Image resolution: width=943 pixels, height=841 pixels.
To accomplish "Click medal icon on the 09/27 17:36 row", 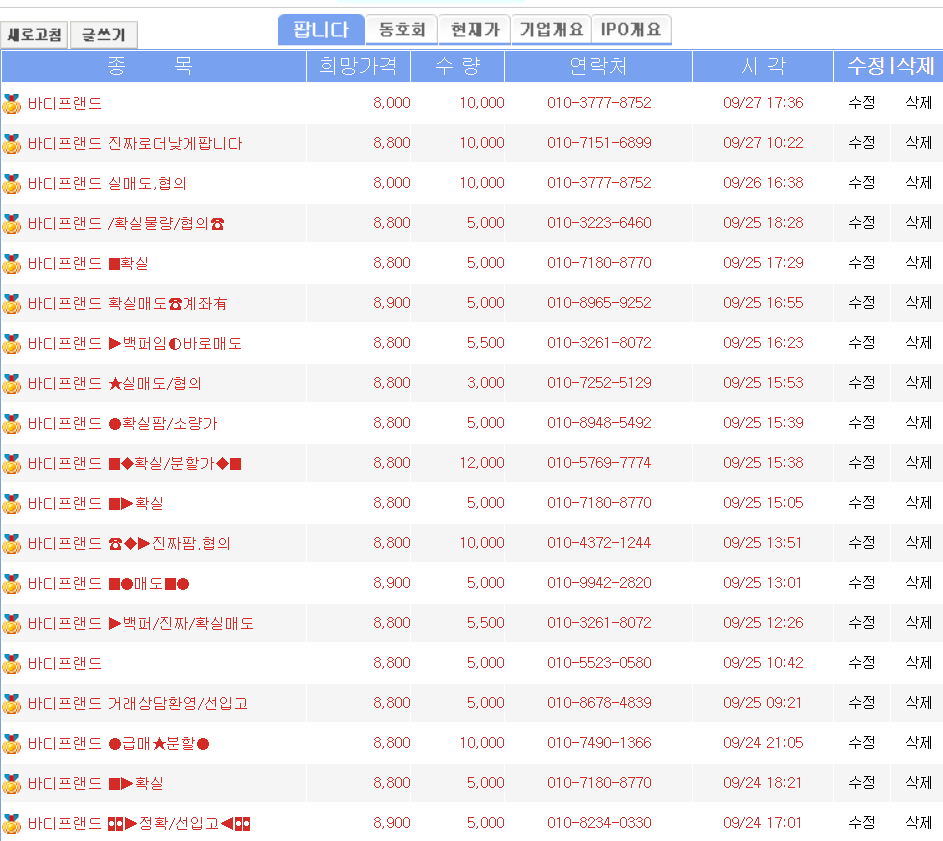I will pos(11,103).
